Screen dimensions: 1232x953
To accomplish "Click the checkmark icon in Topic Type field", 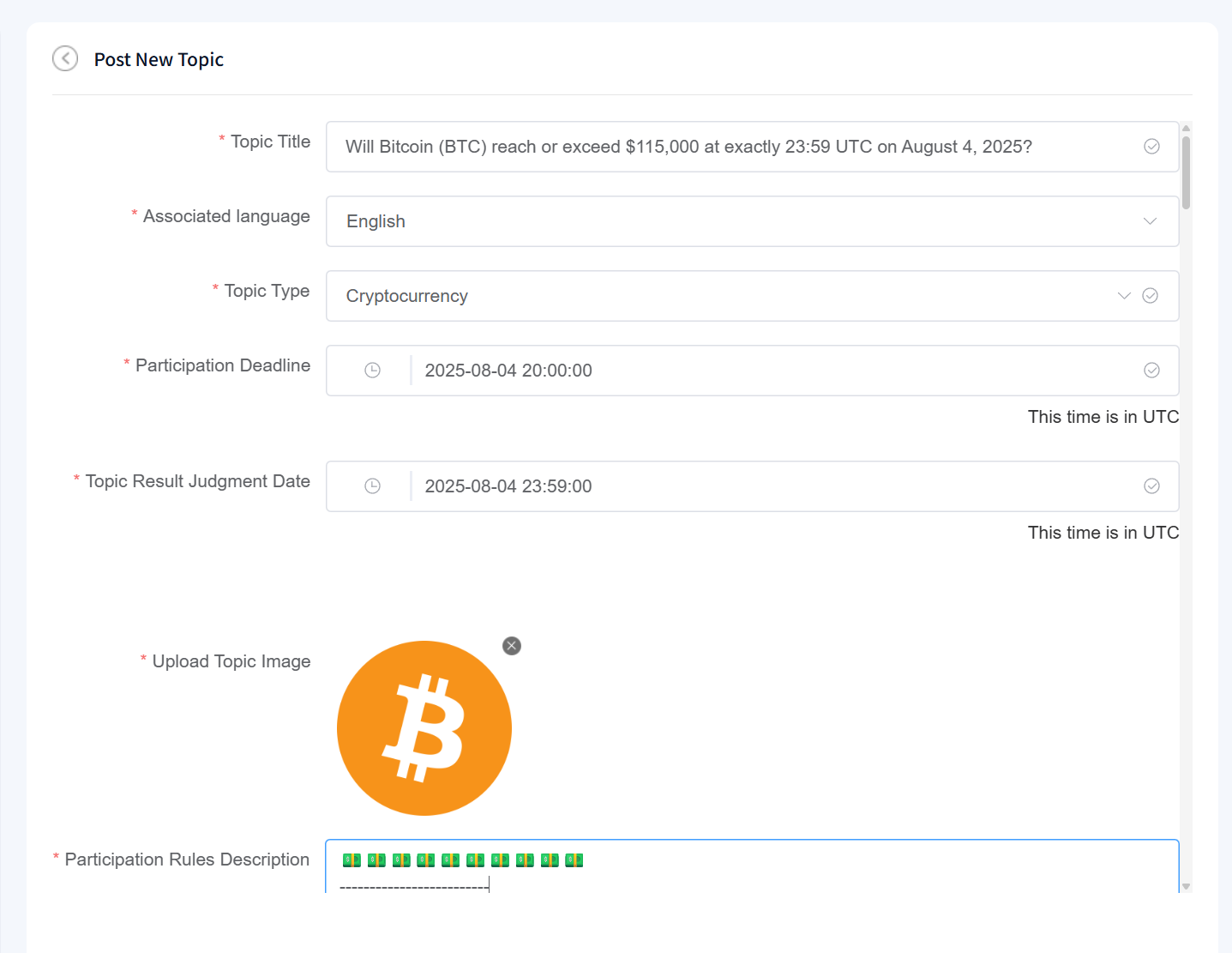I will (x=1151, y=296).
